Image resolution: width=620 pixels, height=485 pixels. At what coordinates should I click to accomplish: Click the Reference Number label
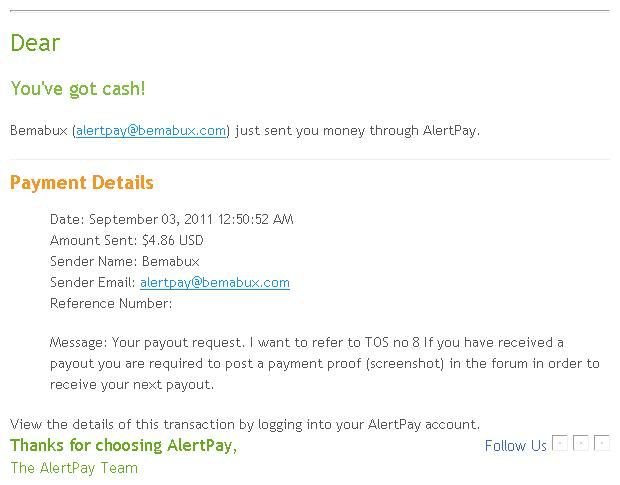point(111,304)
